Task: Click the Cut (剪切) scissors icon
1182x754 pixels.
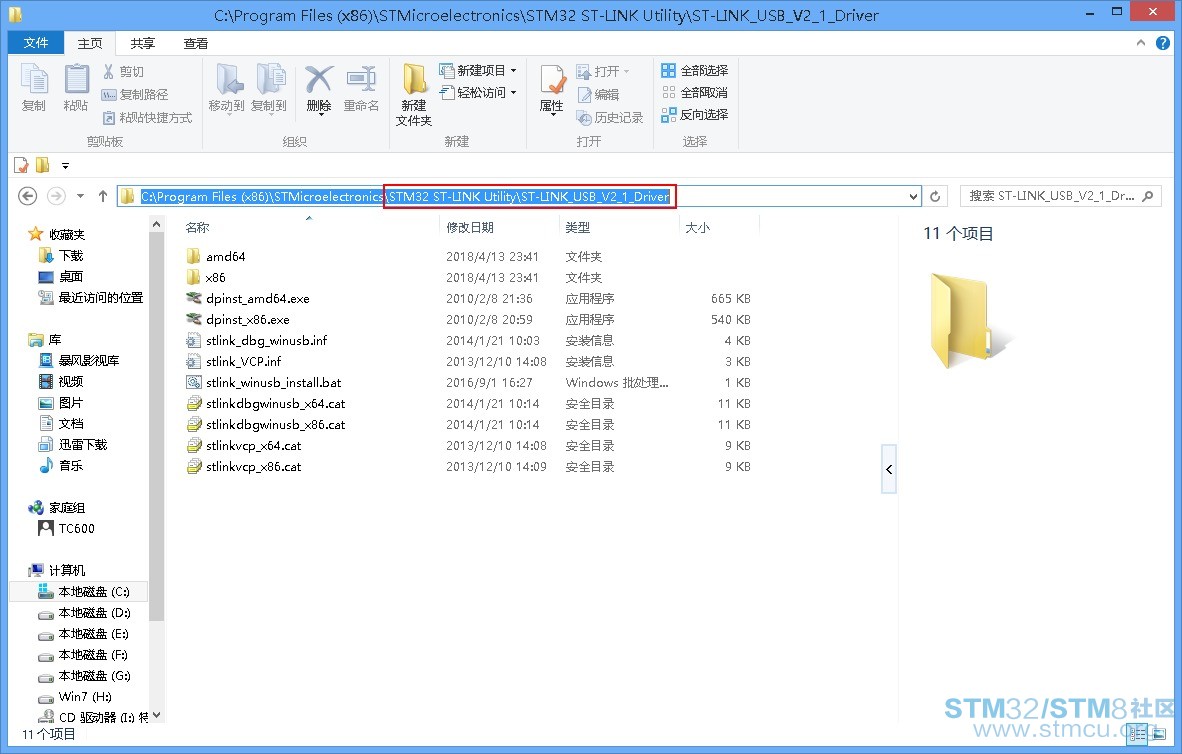Action: [109, 72]
